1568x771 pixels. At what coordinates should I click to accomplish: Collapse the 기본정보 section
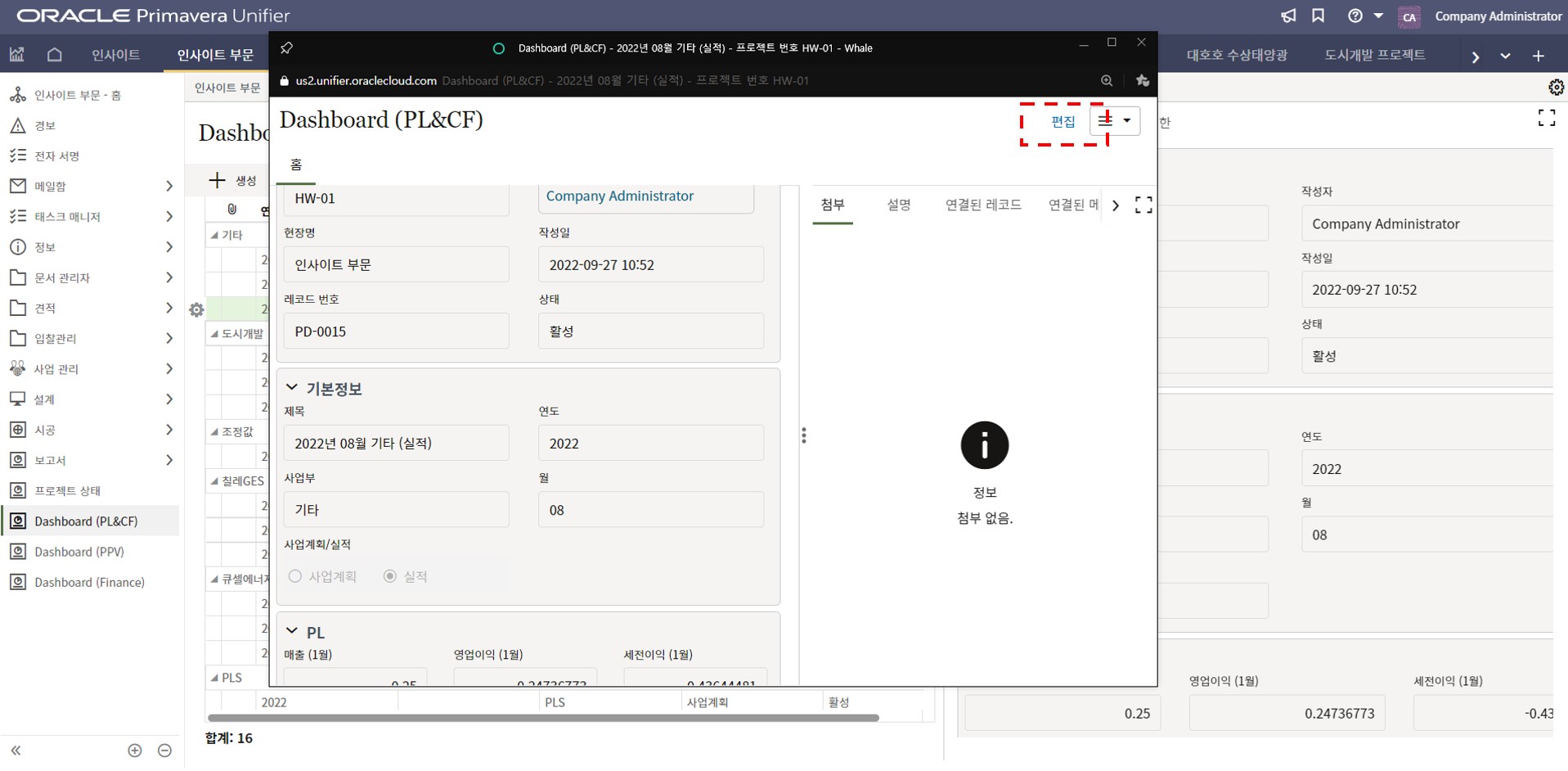point(292,388)
